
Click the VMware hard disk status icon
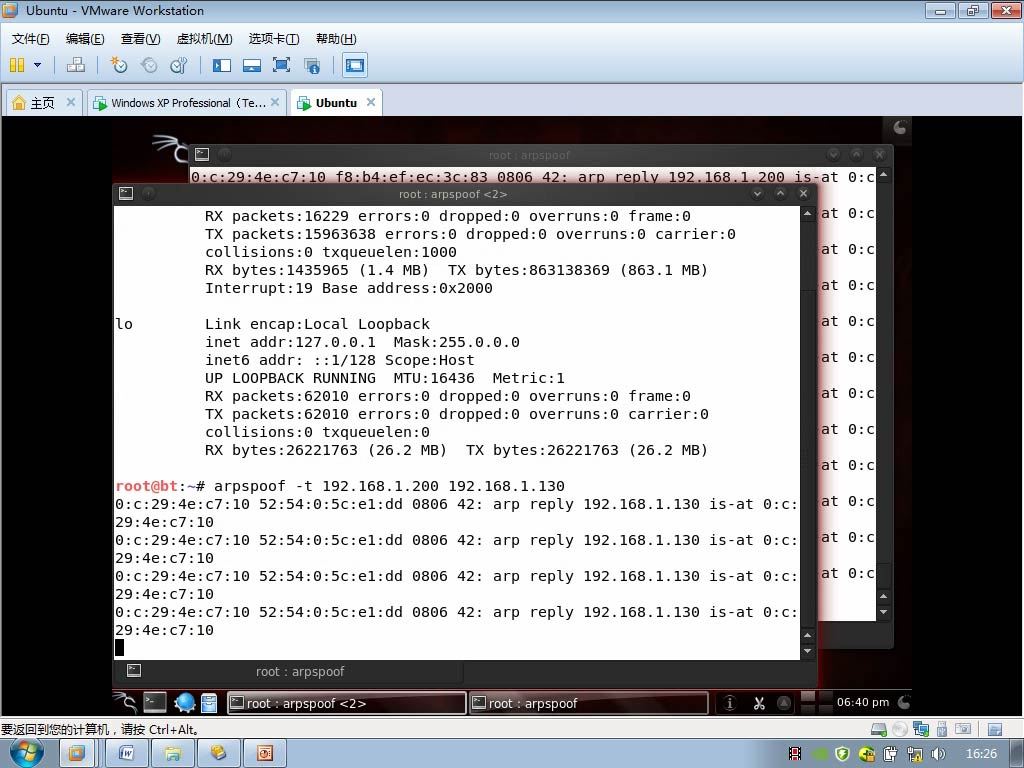879,729
